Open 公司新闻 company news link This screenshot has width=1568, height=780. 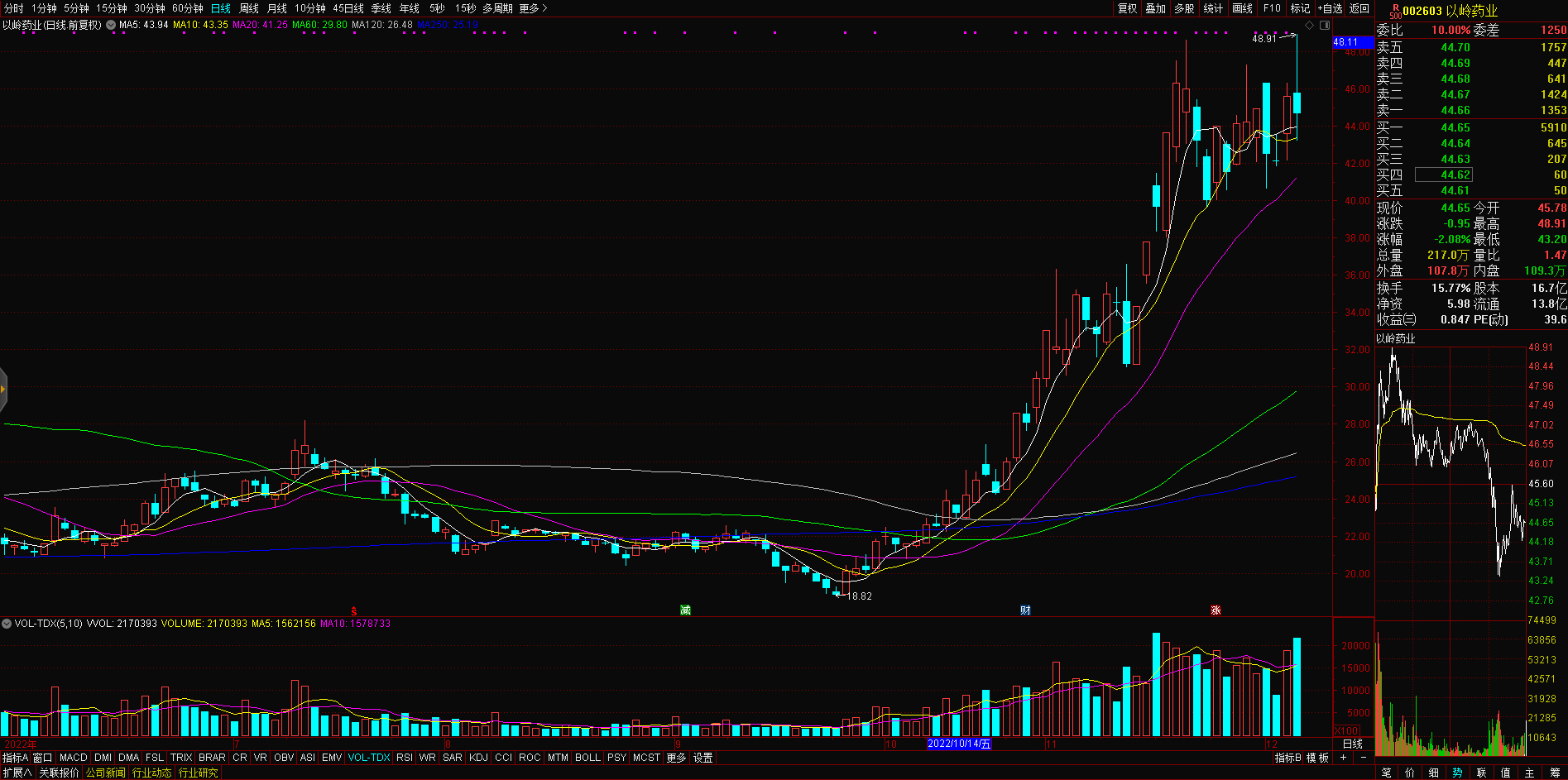[x=105, y=773]
